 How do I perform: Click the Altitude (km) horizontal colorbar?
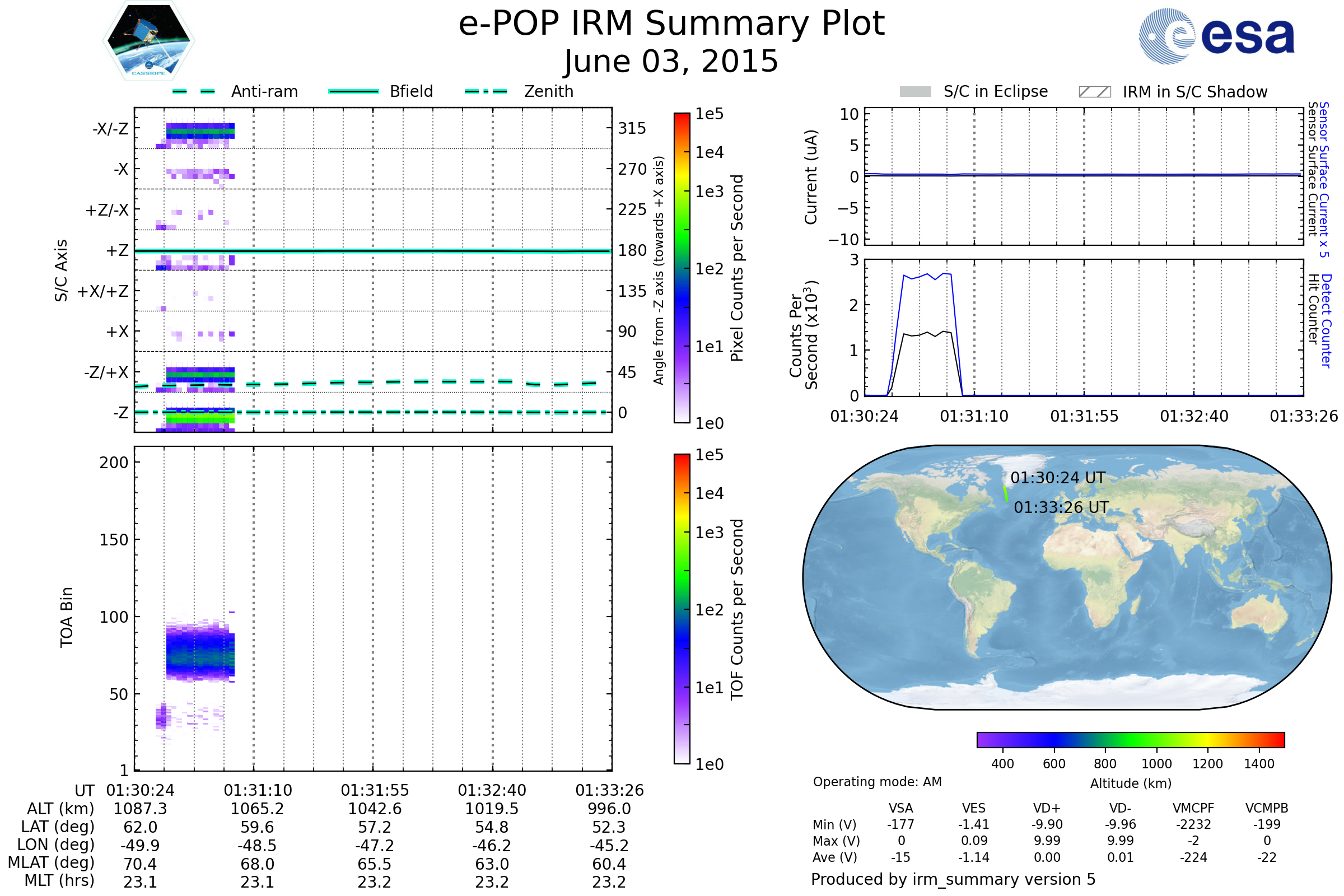coord(1130,740)
